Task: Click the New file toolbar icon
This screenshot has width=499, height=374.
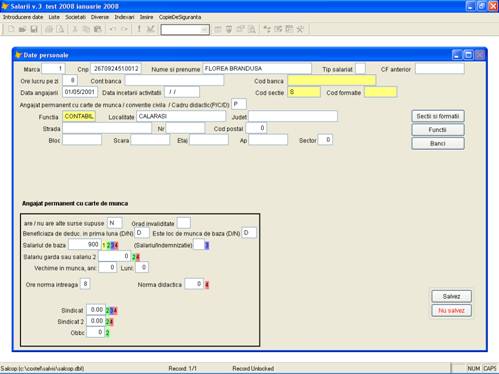Action: coord(11,29)
